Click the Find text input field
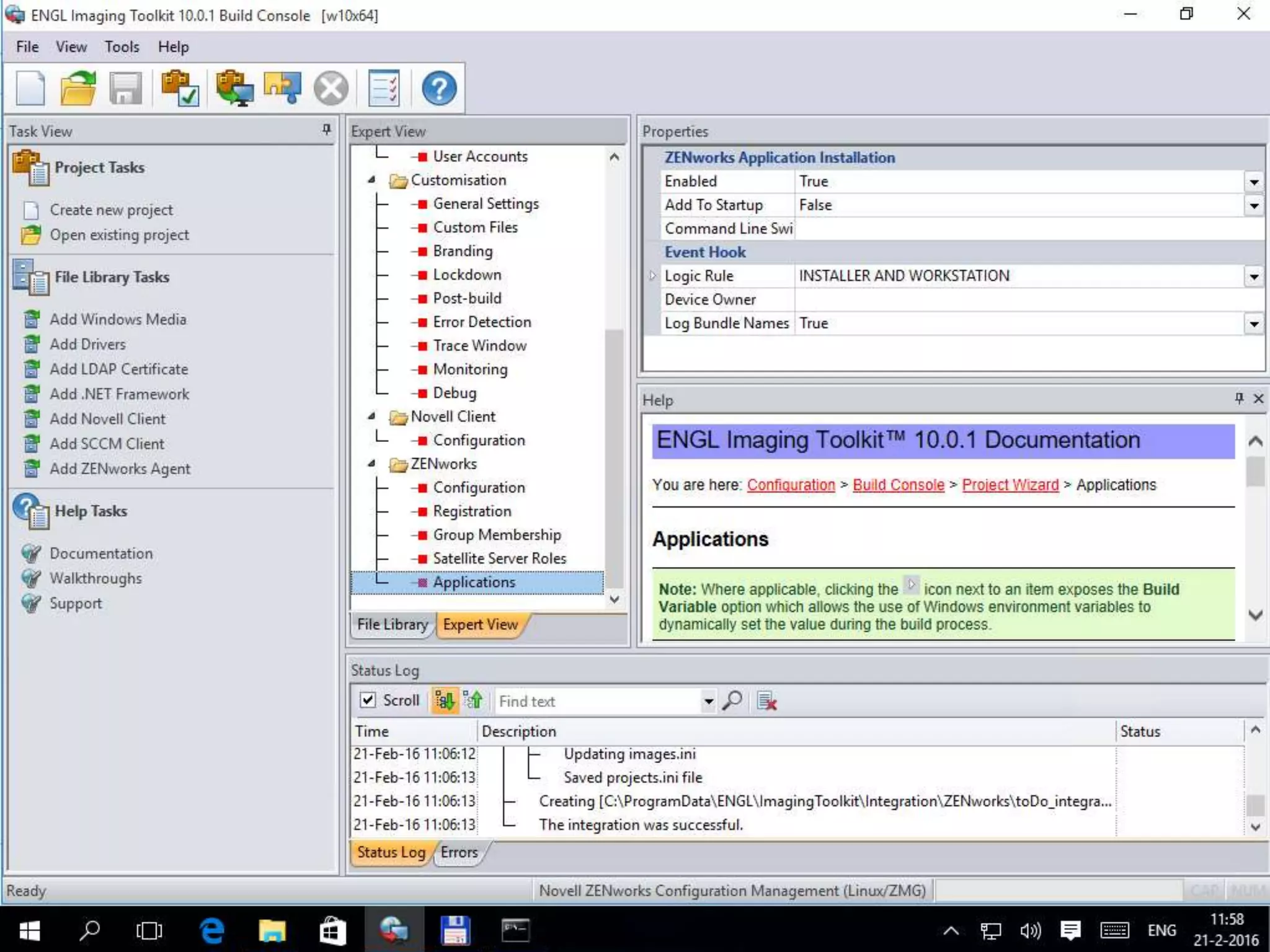Viewport: 1270px width, 952px height. point(598,701)
